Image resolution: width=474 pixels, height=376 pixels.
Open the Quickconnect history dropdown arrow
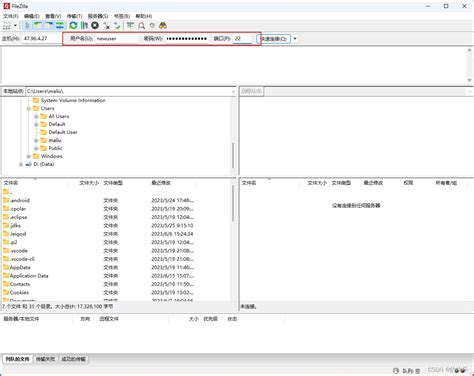(x=295, y=39)
